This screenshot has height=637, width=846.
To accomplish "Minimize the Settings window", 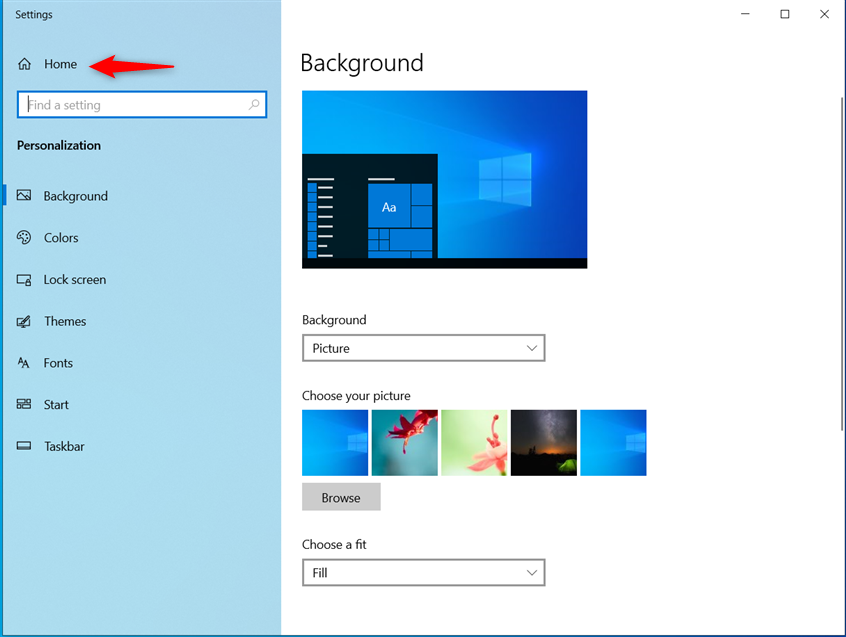I will [745, 14].
